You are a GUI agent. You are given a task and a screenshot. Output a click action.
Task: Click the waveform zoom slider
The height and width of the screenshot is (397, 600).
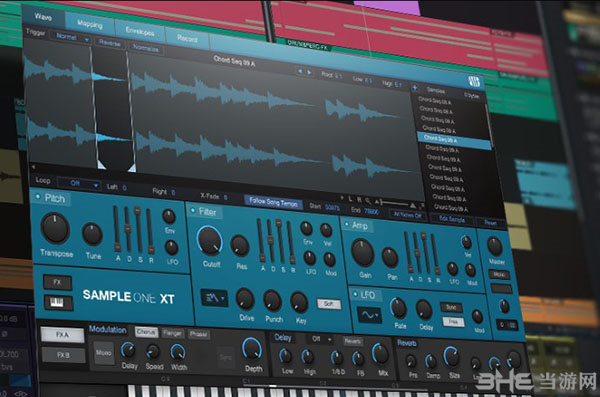click(396, 203)
